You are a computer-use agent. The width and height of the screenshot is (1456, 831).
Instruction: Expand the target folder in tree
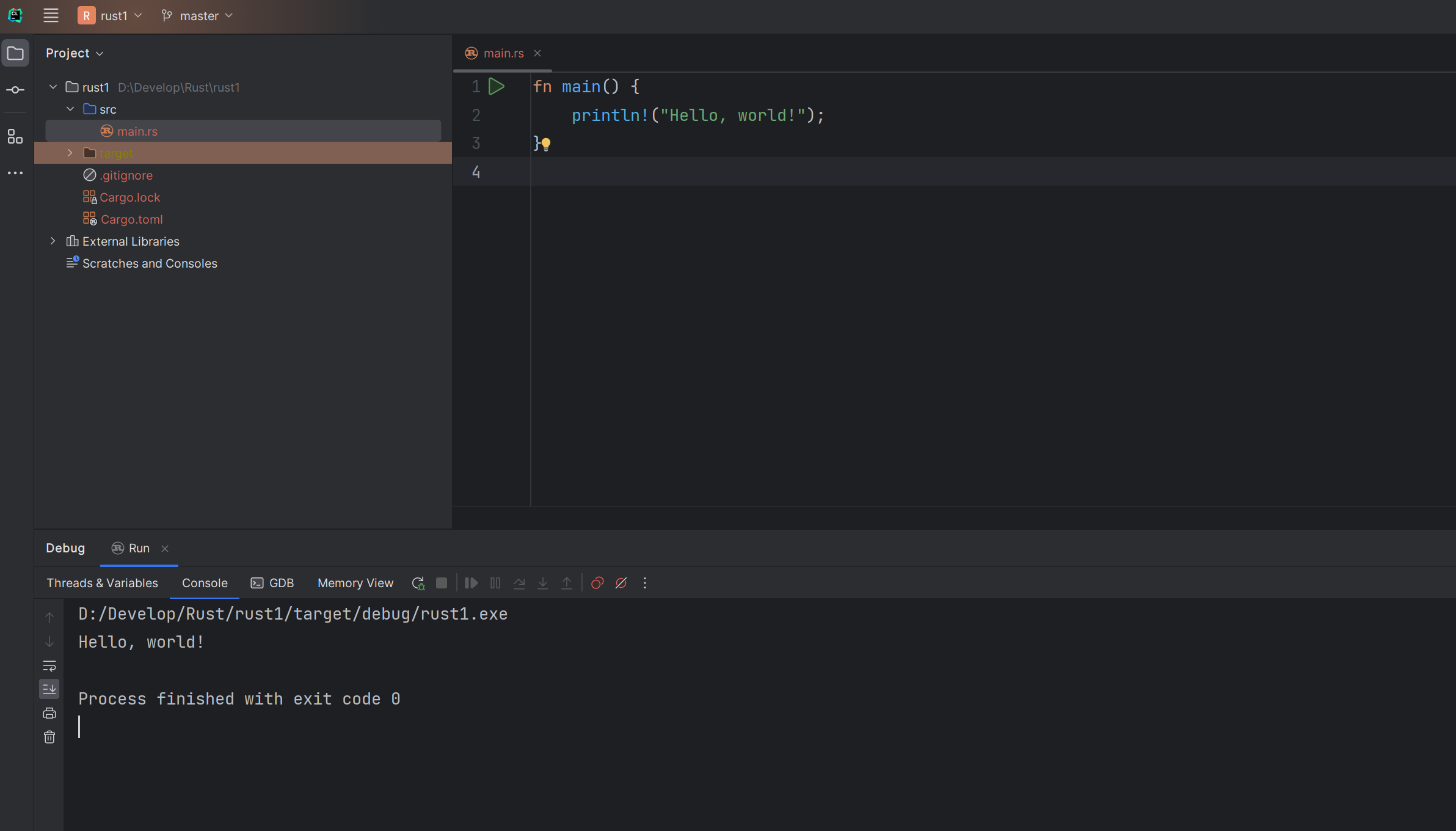tap(70, 153)
